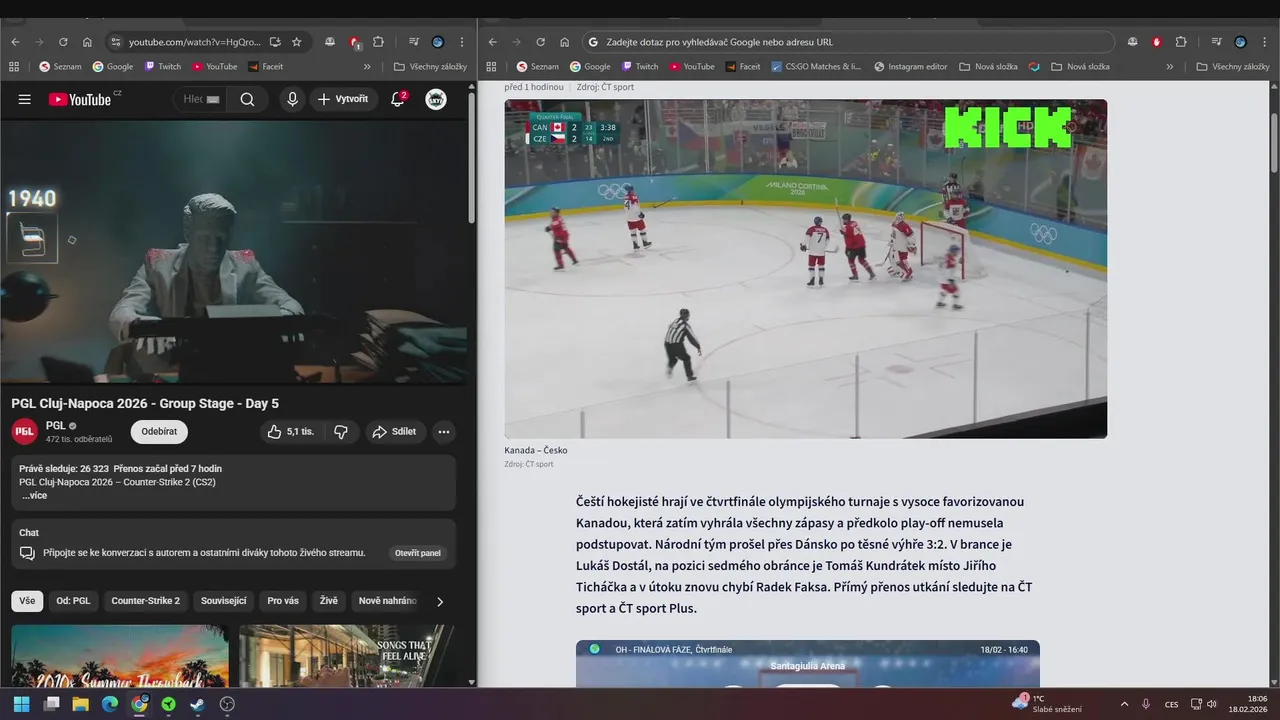Open CS:GO Matches bookmark in right browser

coord(816,67)
